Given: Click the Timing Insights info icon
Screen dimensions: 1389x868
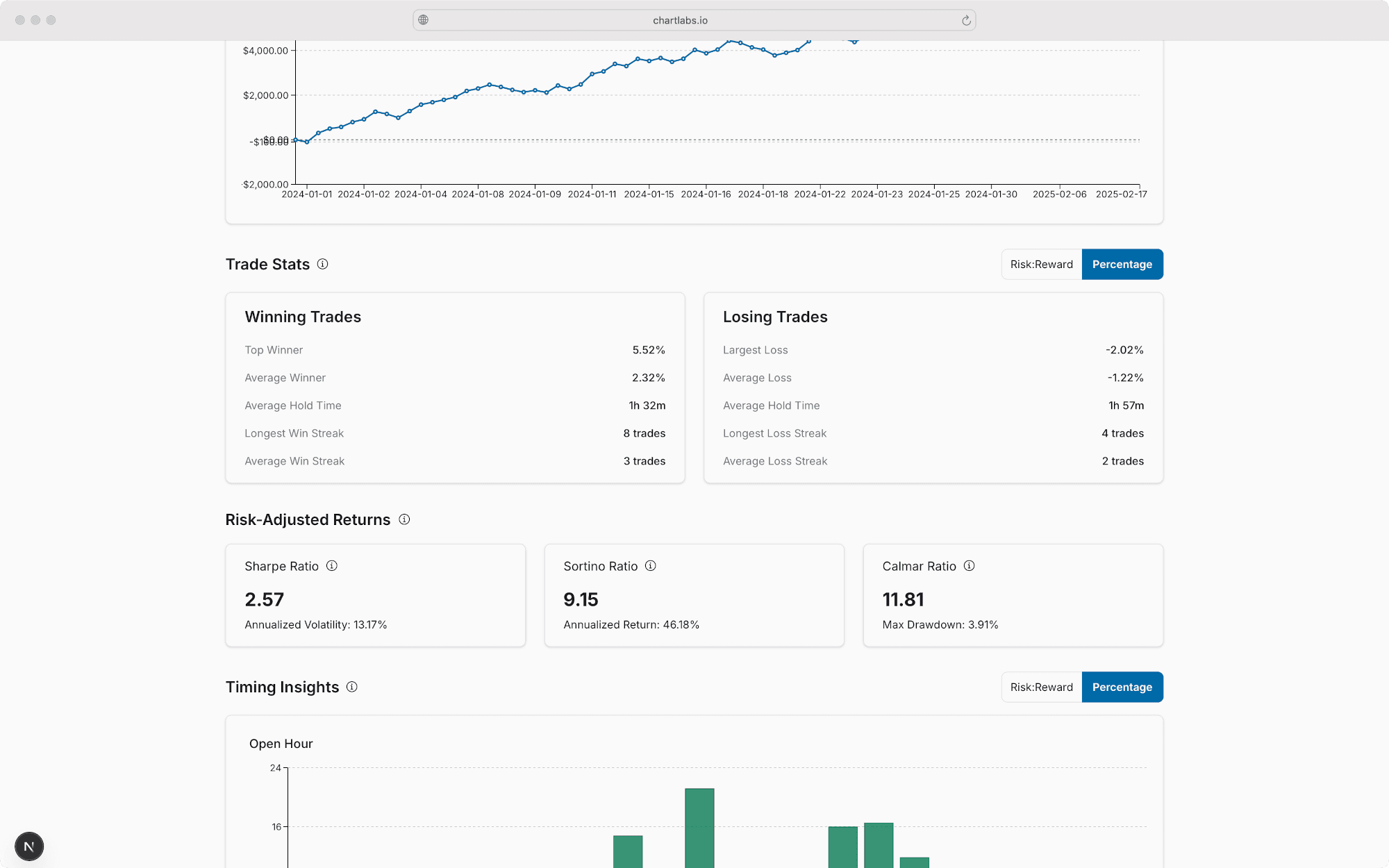Looking at the screenshot, I should tap(352, 687).
